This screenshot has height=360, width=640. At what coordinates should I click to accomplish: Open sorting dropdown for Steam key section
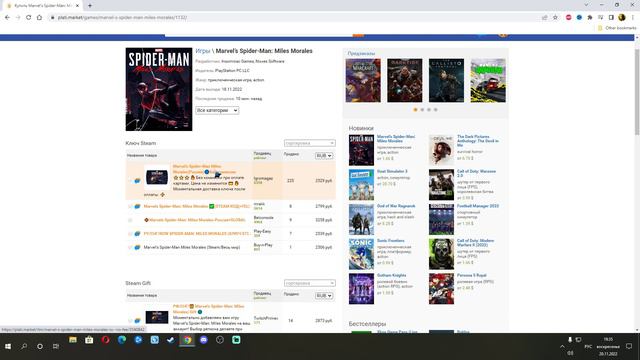point(309,143)
